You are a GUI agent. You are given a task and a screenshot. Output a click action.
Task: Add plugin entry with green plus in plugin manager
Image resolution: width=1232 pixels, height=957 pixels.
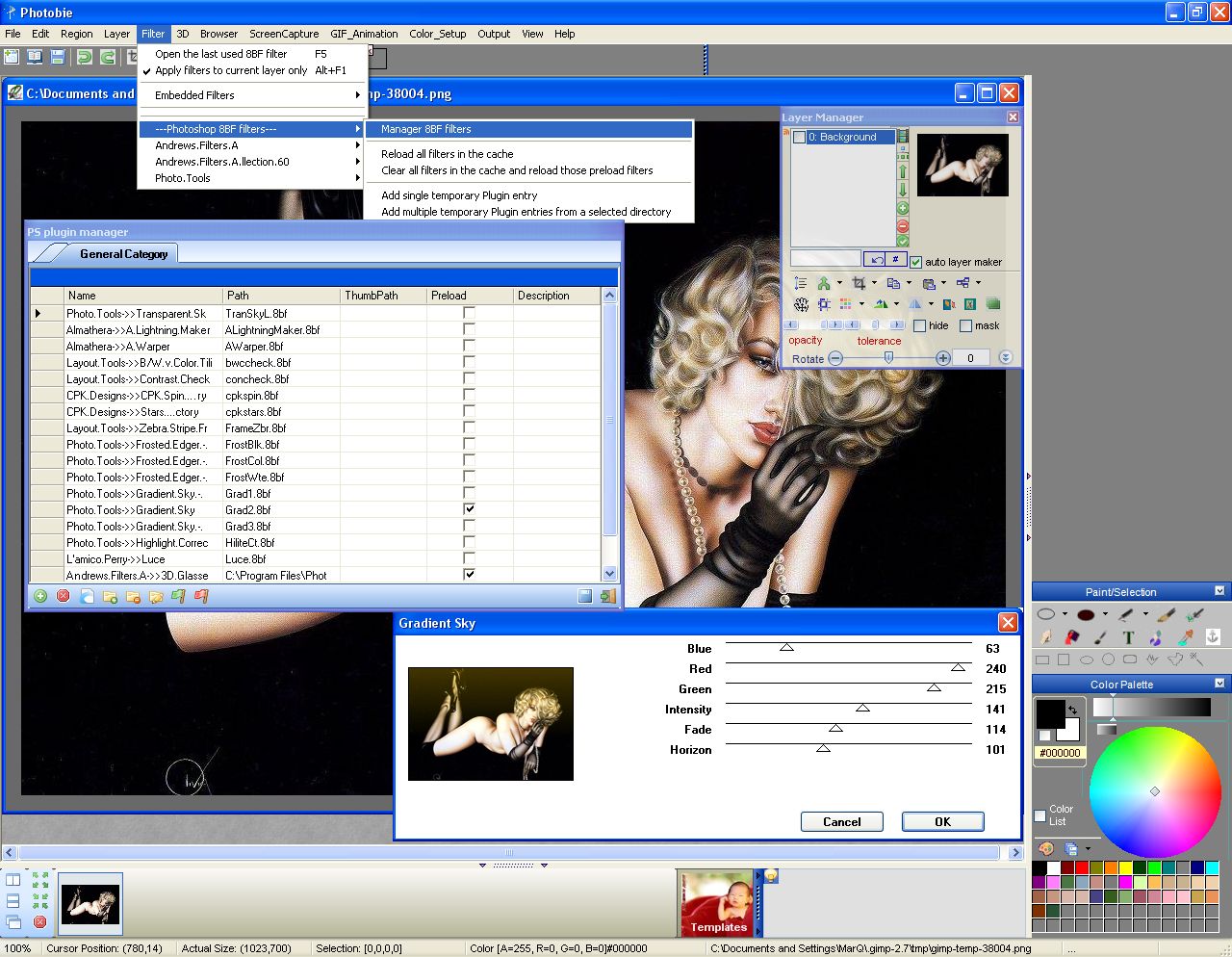click(40, 596)
